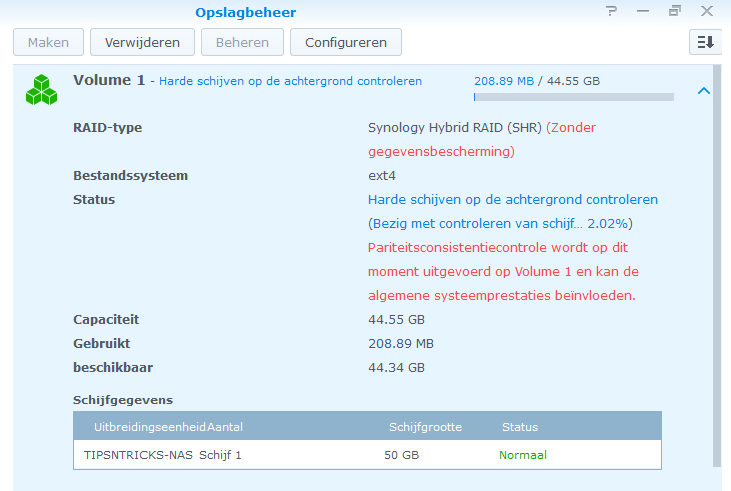This screenshot has height=491, width=731.
Task: Select the 'TIPSNTRICKS-NAS' table cell
Action: pos(138,455)
